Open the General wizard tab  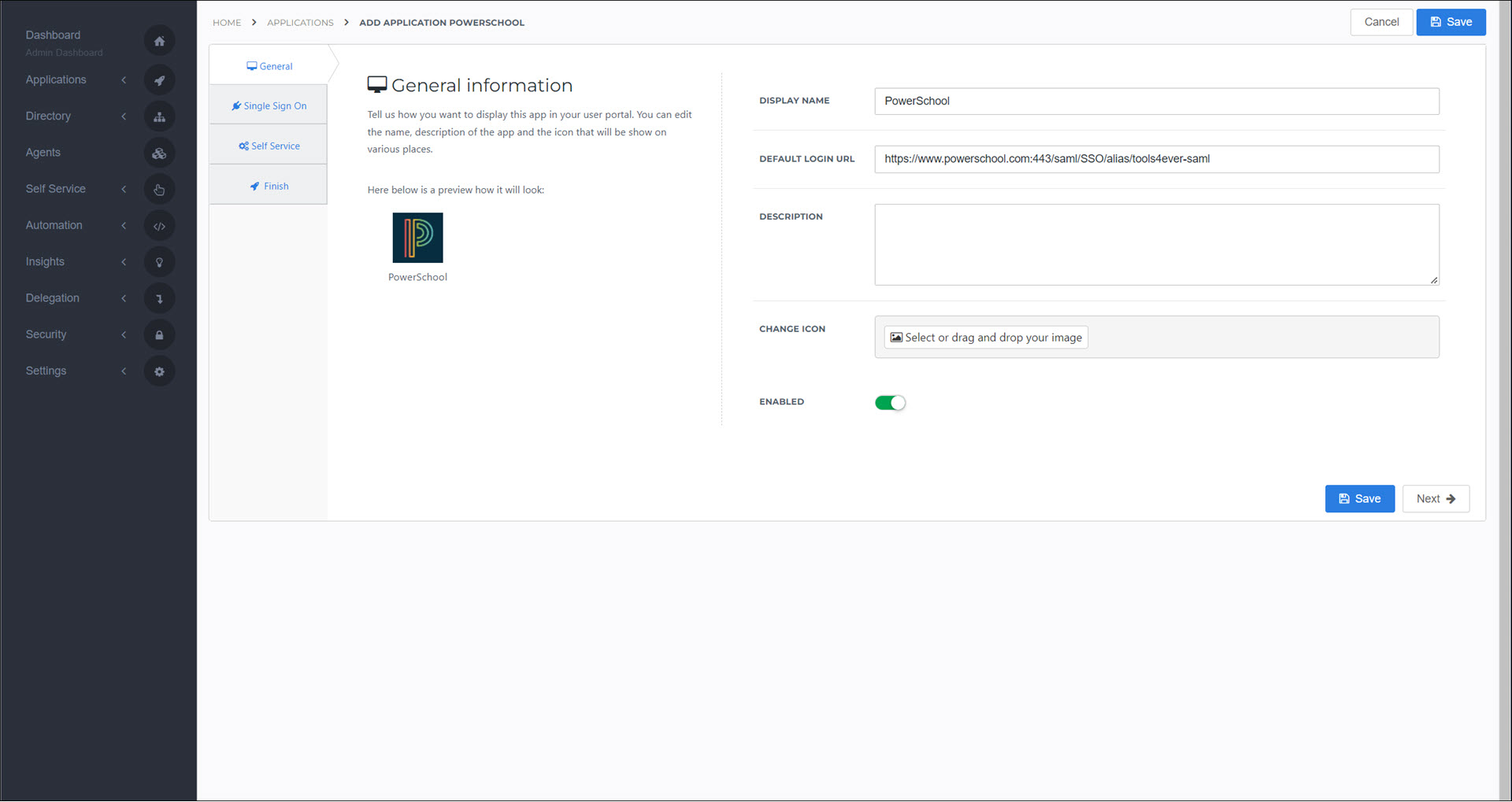pos(269,66)
